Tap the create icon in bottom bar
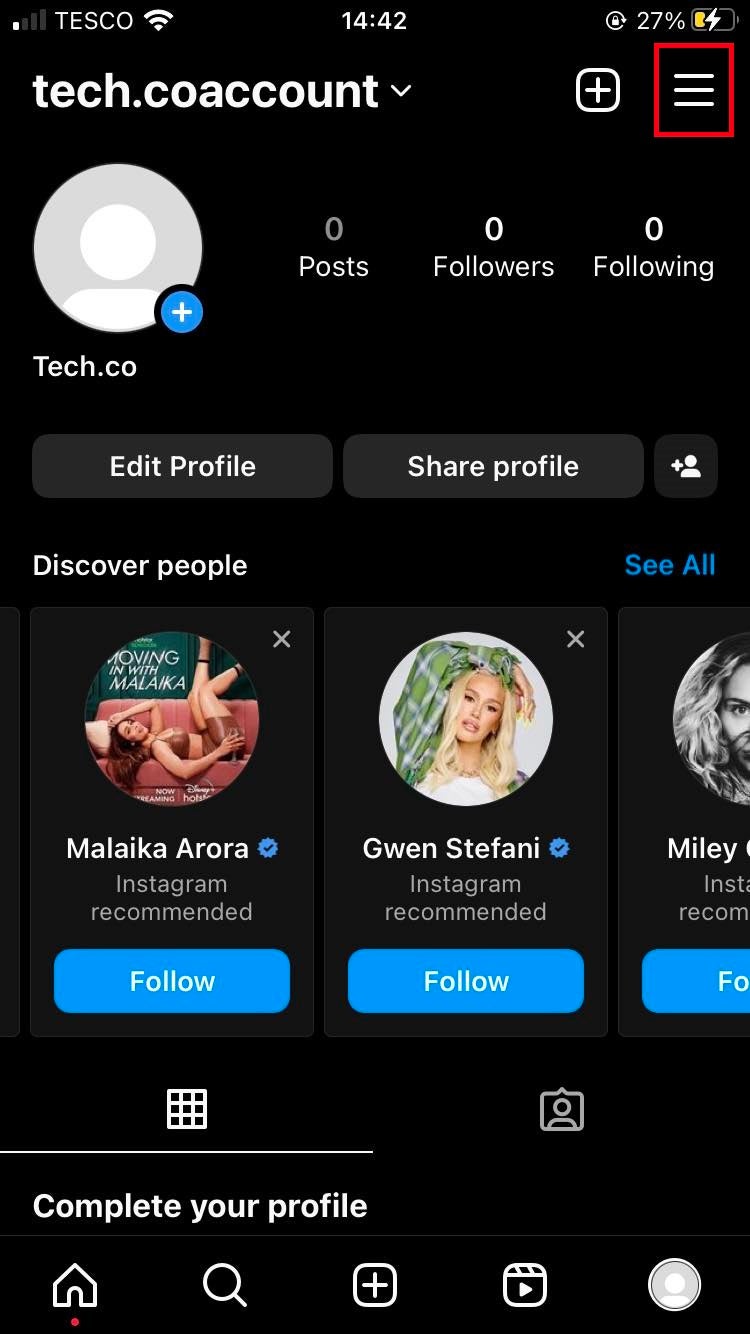 (x=375, y=1284)
